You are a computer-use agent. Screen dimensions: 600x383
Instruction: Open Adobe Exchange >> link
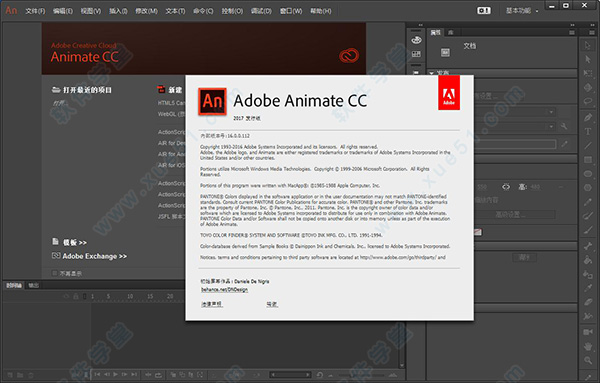point(95,256)
